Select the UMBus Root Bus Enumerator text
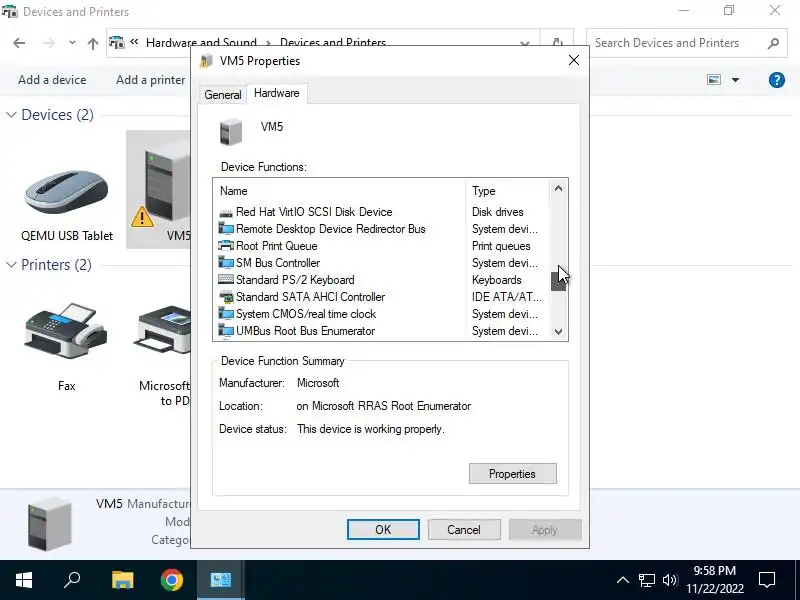The width and height of the screenshot is (800, 600). (x=305, y=331)
